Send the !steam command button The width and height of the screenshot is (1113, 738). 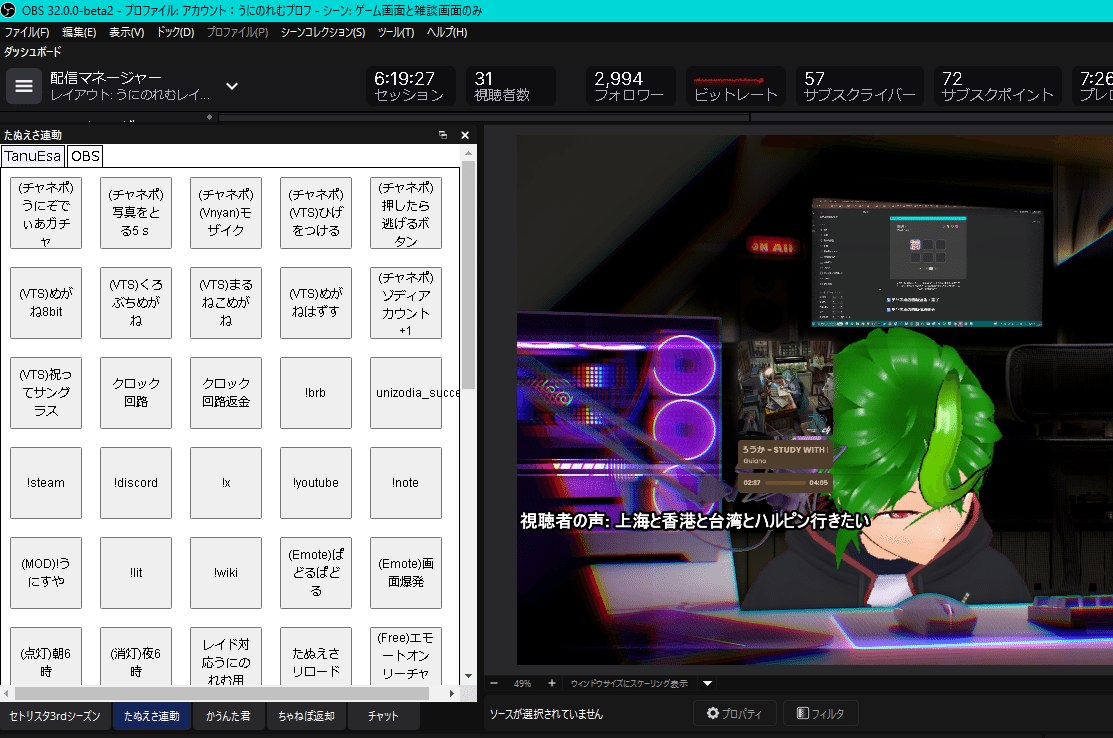point(46,483)
